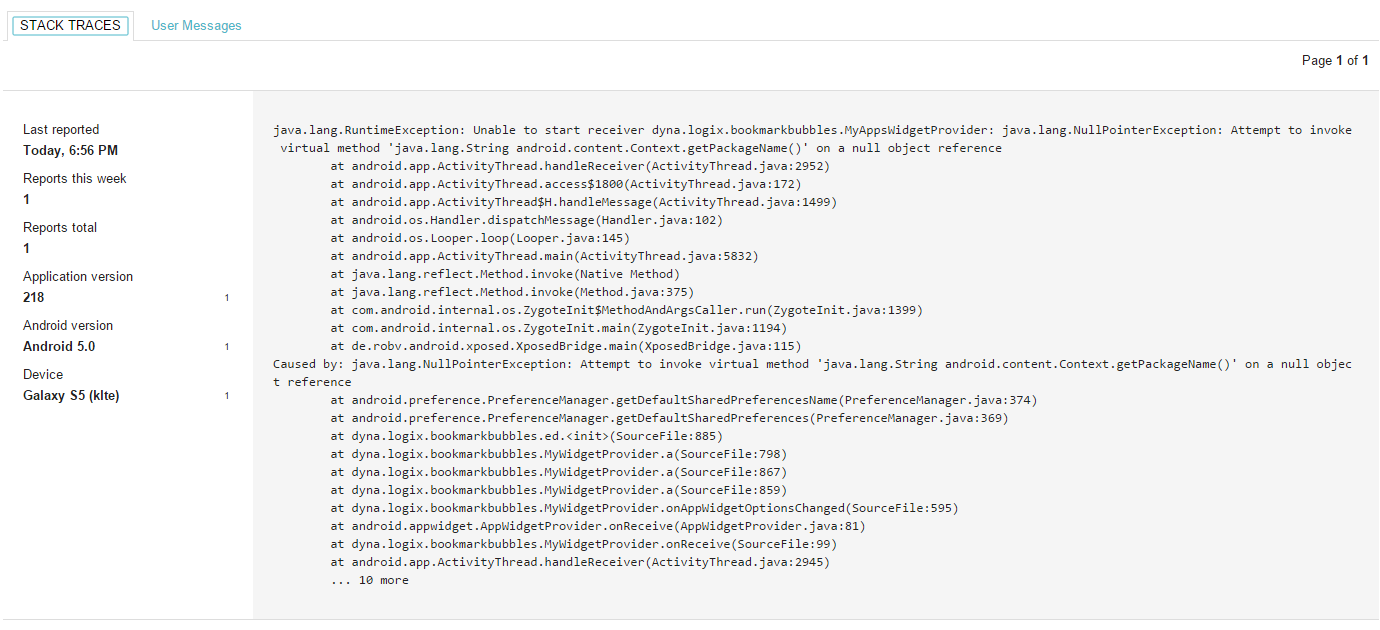The height and width of the screenshot is (630, 1380).
Task: Click the report count beside version 218
Action: (x=227, y=298)
